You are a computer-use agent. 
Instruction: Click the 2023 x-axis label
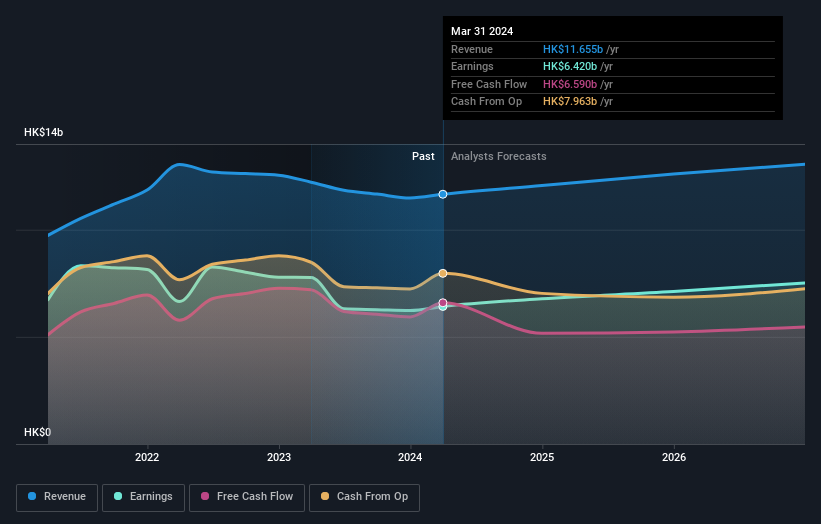(279, 458)
